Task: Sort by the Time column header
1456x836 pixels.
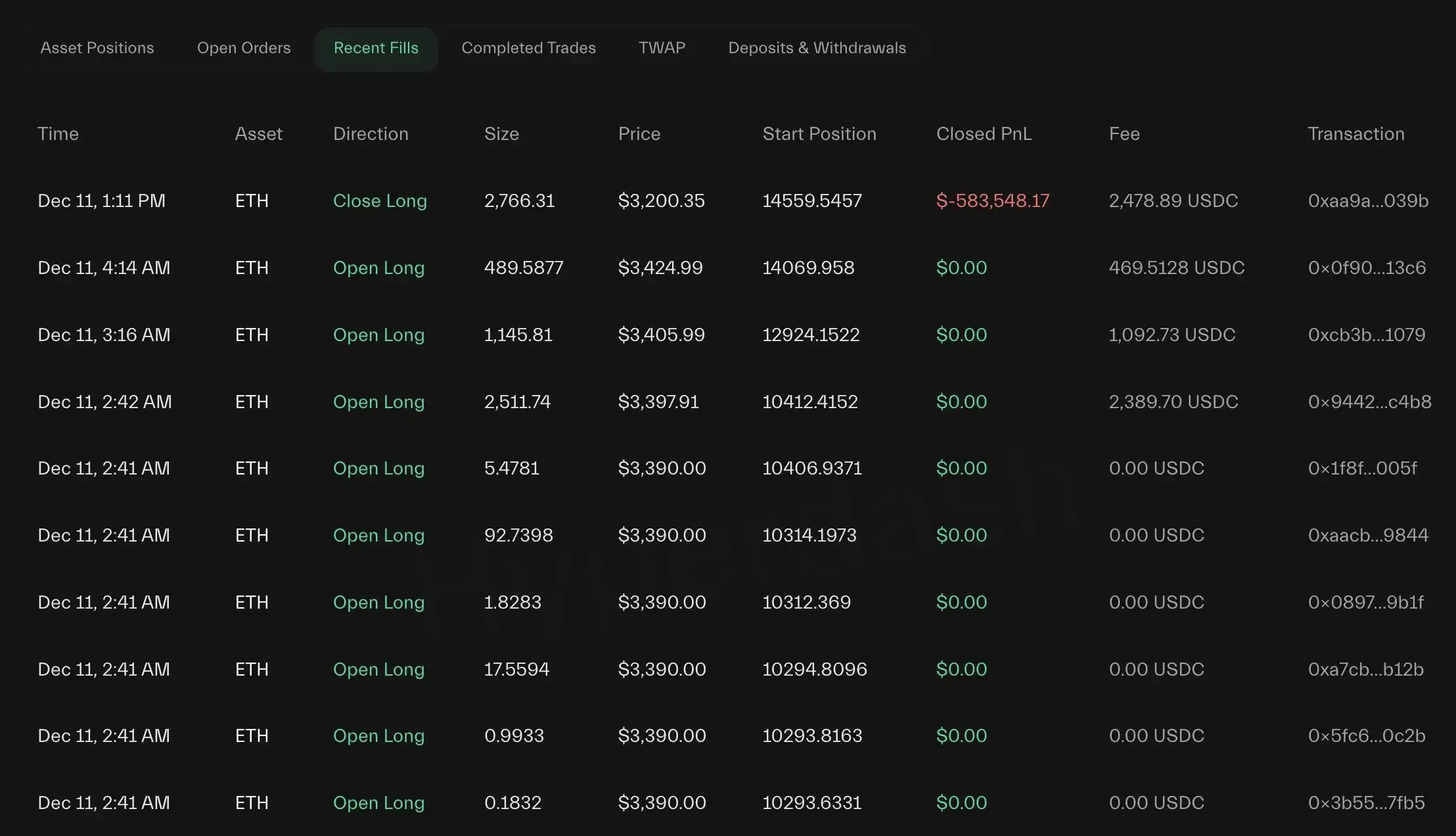Action: 58,134
